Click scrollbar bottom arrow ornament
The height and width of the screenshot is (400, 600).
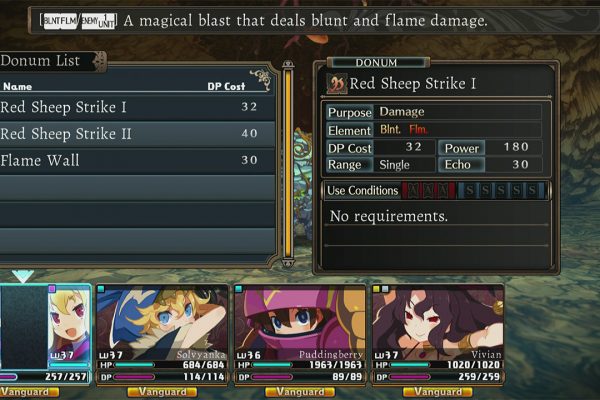pyautogui.click(x=288, y=263)
